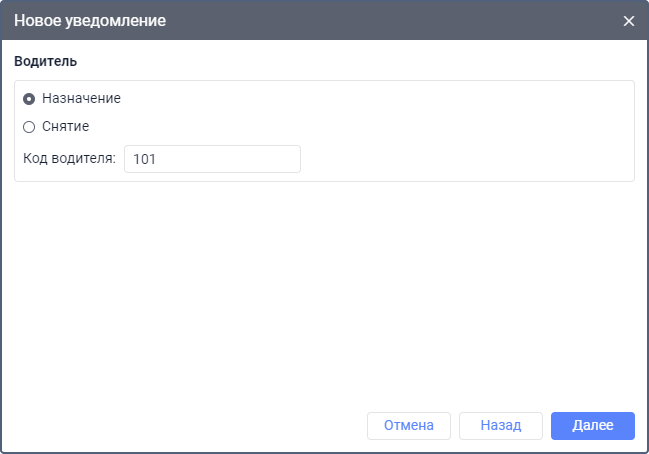The height and width of the screenshot is (454, 649).
Task: Click the 101 value in driver code box
Action: pos(144,159)
